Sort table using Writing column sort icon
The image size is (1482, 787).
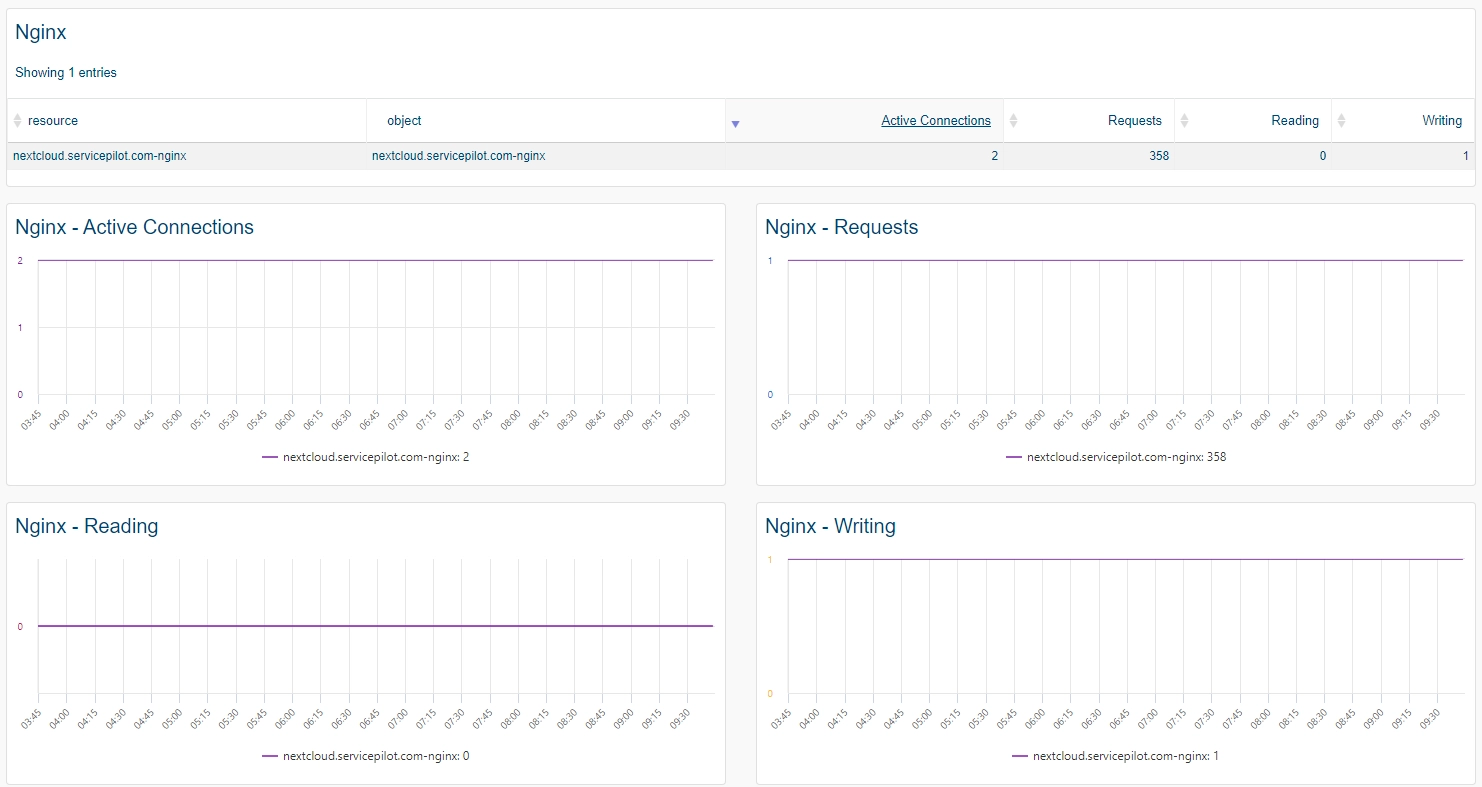point(1341,121)
